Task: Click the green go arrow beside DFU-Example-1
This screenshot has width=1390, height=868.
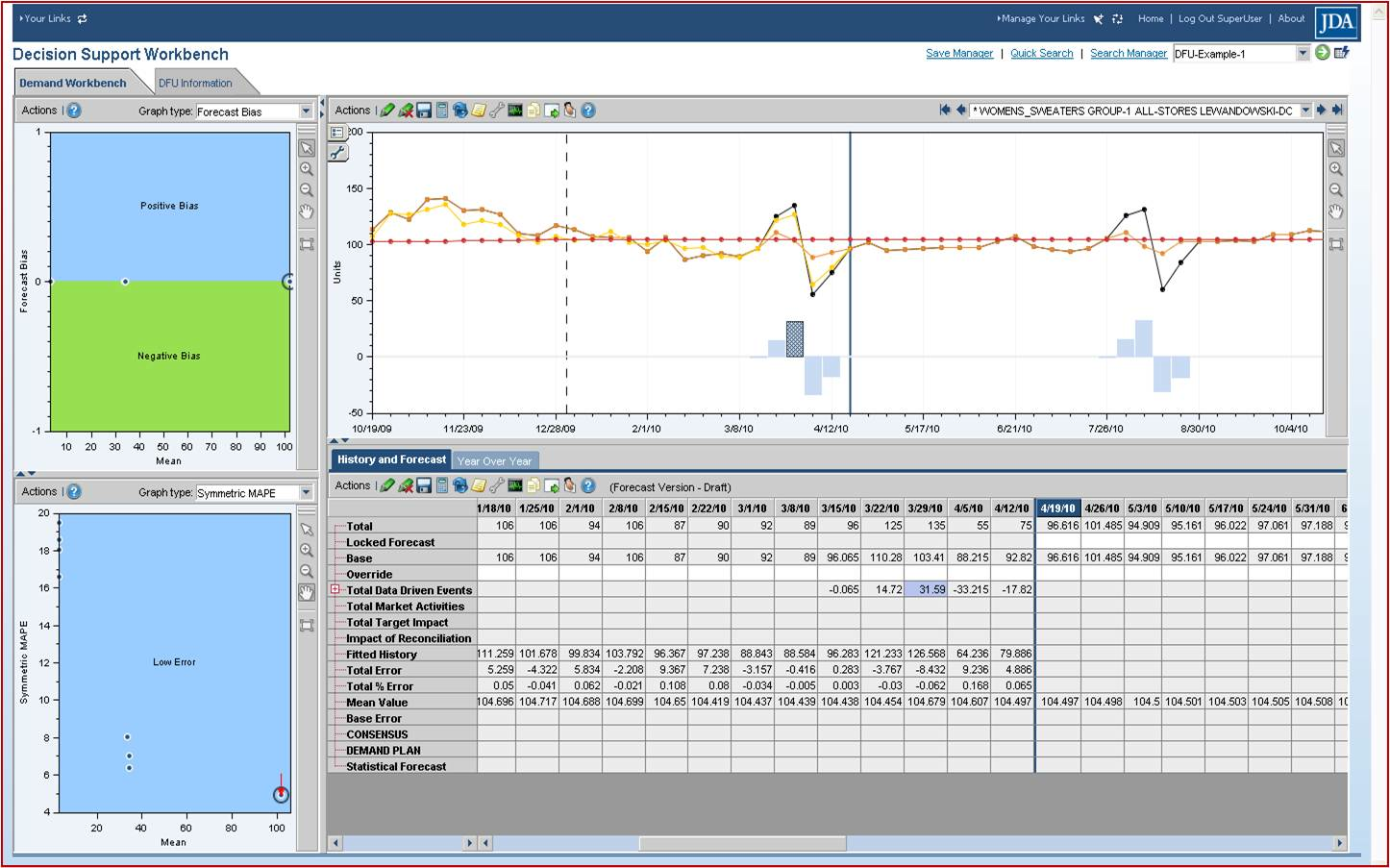Action: pos(1323,53)
